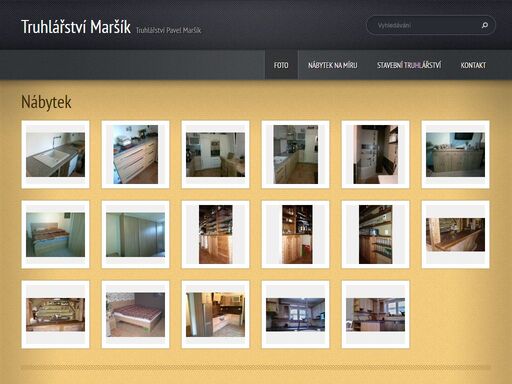Image resolution: width=512 pixels, height=384 pixels.
Task: View the bed with checkered mattress photo
Action: click(135, 314)
